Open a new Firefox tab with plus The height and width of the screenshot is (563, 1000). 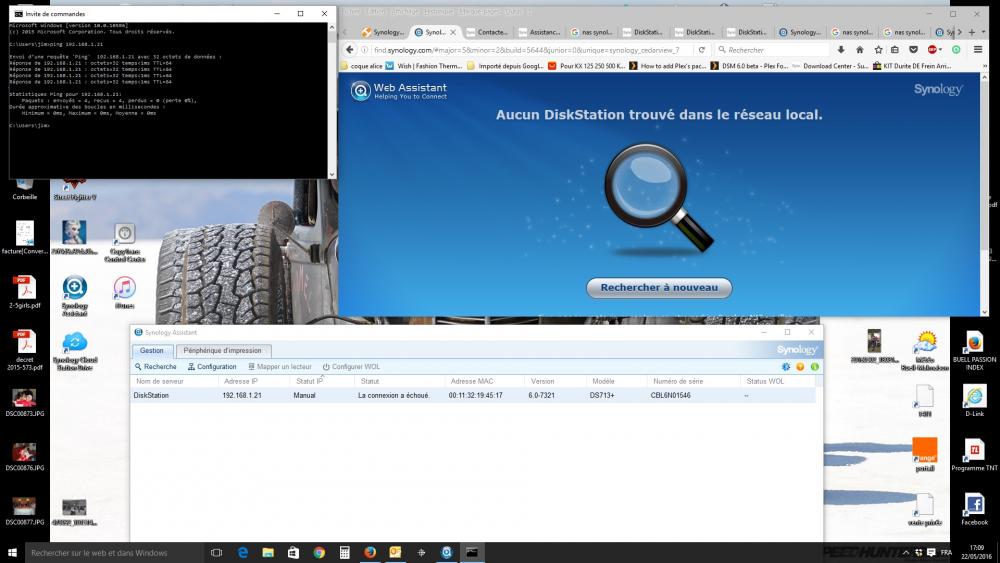pyautogui.click(x=971, y=32)
